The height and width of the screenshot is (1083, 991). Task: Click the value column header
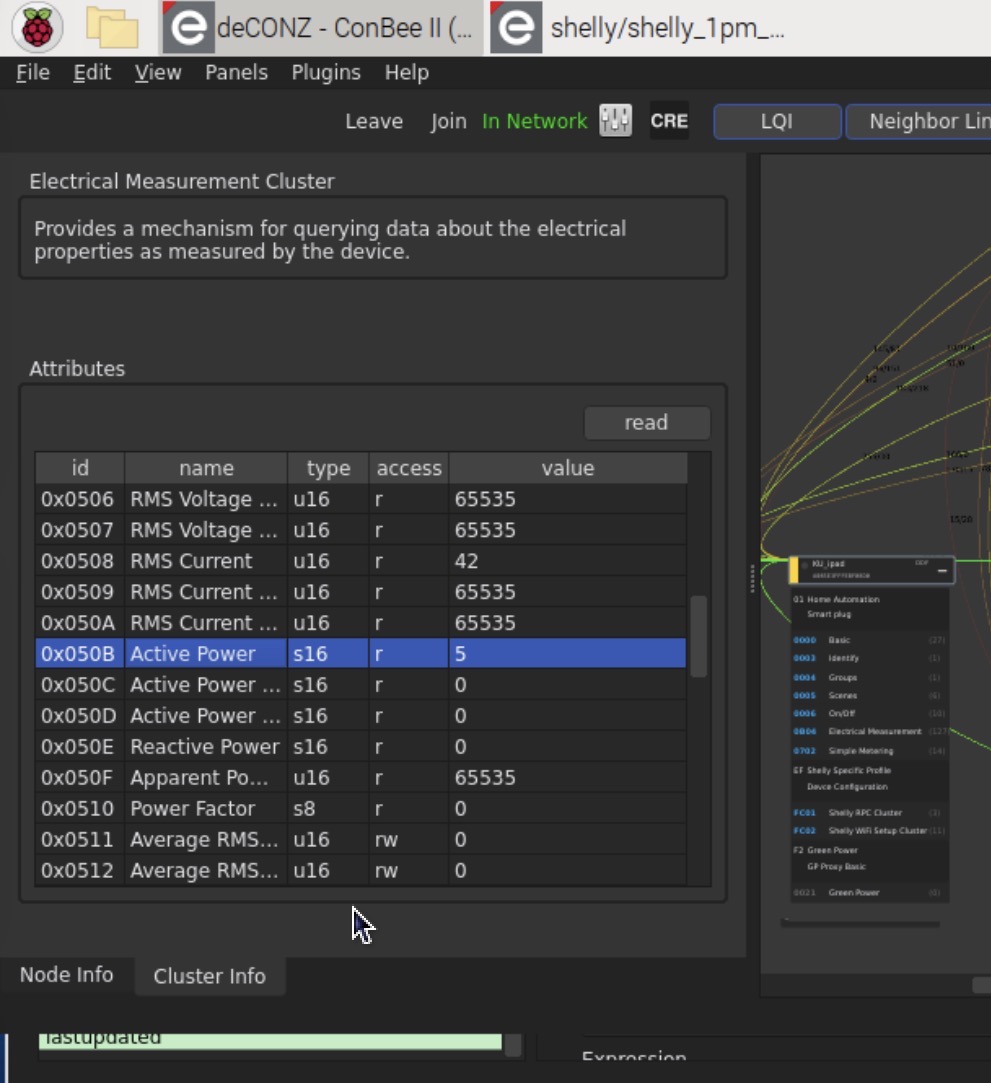pyautogui.click(x=567, y=468)
